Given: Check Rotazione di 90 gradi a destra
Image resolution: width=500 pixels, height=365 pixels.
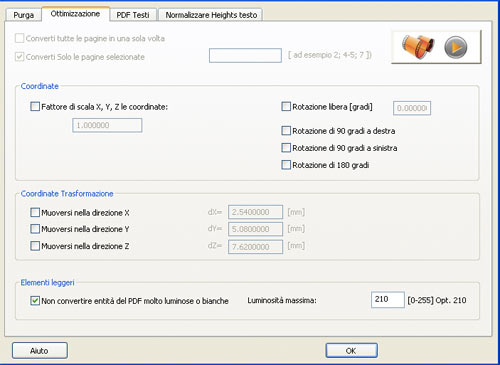Looking at the screenshot, I should tap(286, 131).
